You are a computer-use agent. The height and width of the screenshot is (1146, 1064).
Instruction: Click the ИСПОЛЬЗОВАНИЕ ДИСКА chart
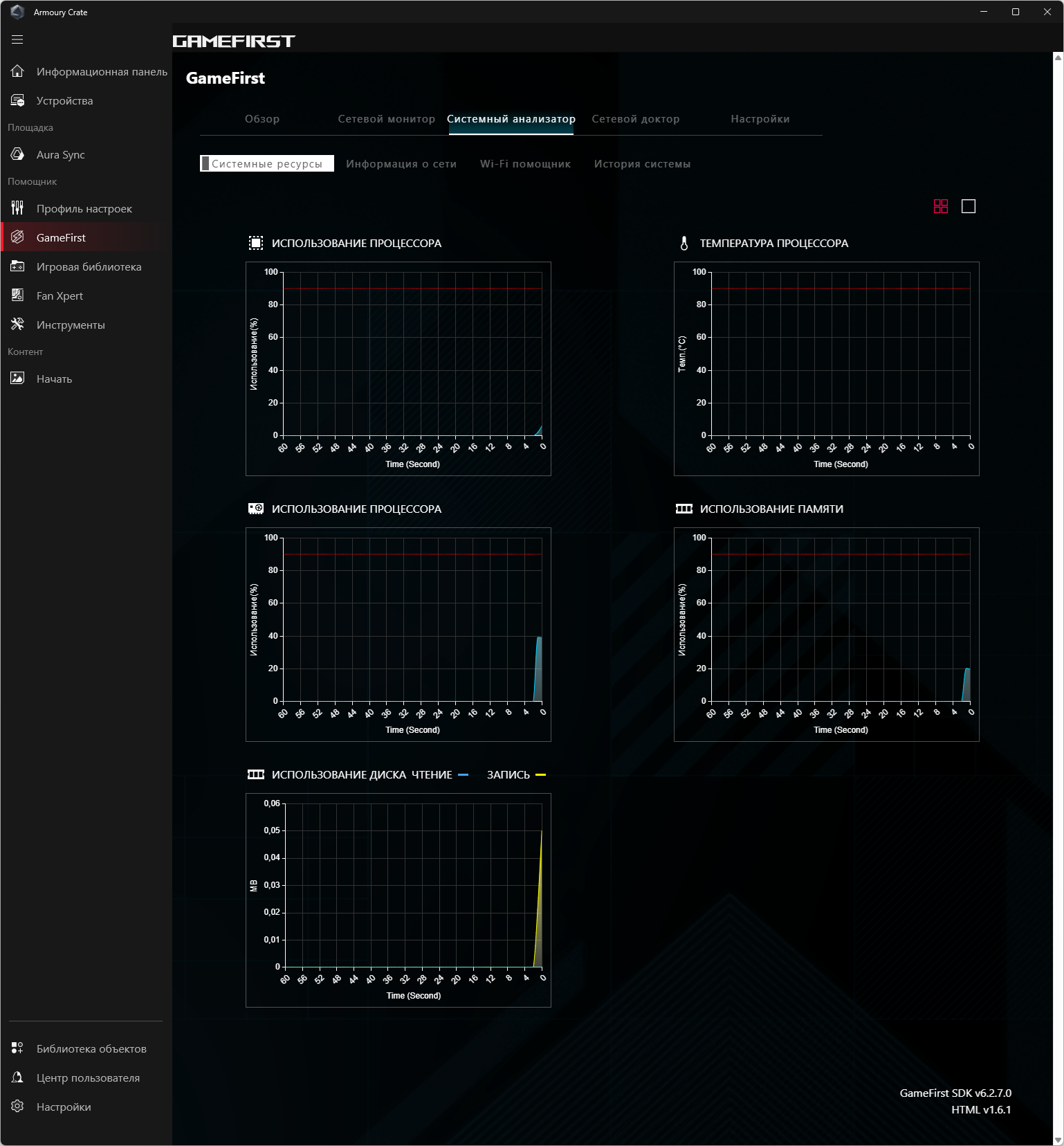(x=398, y=900)
